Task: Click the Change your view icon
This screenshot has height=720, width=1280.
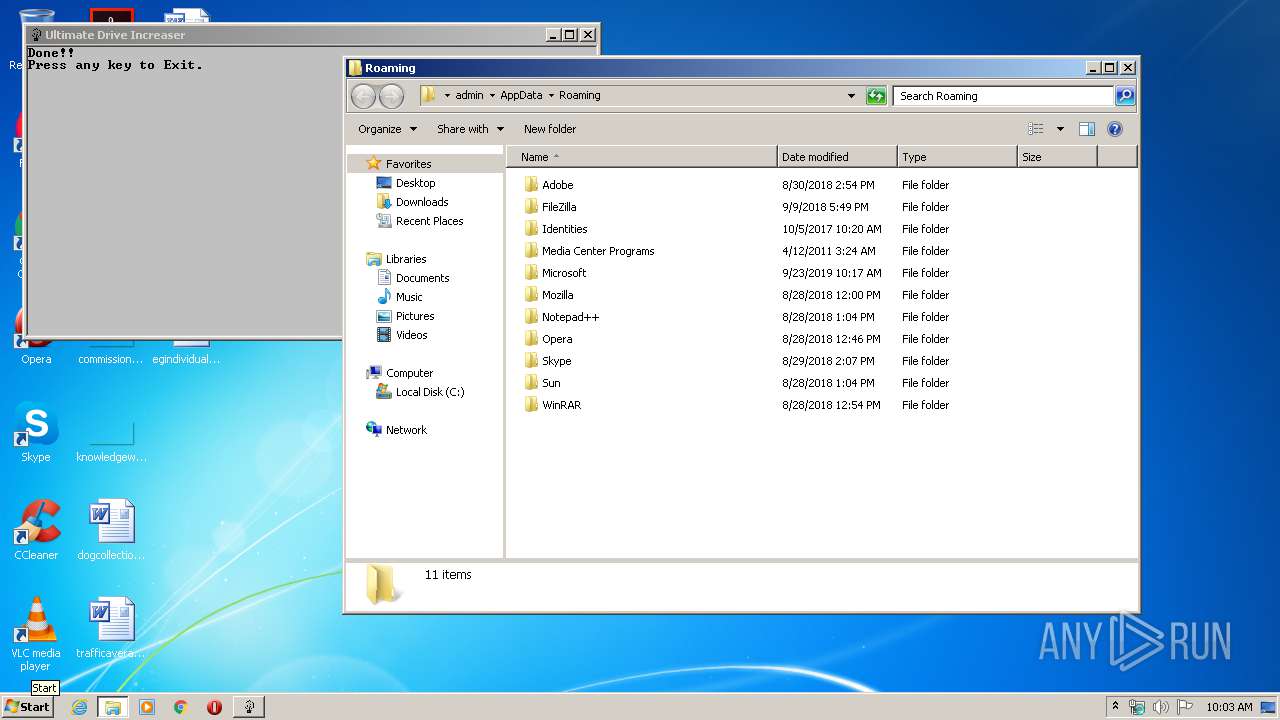Action: point(1036,129)
